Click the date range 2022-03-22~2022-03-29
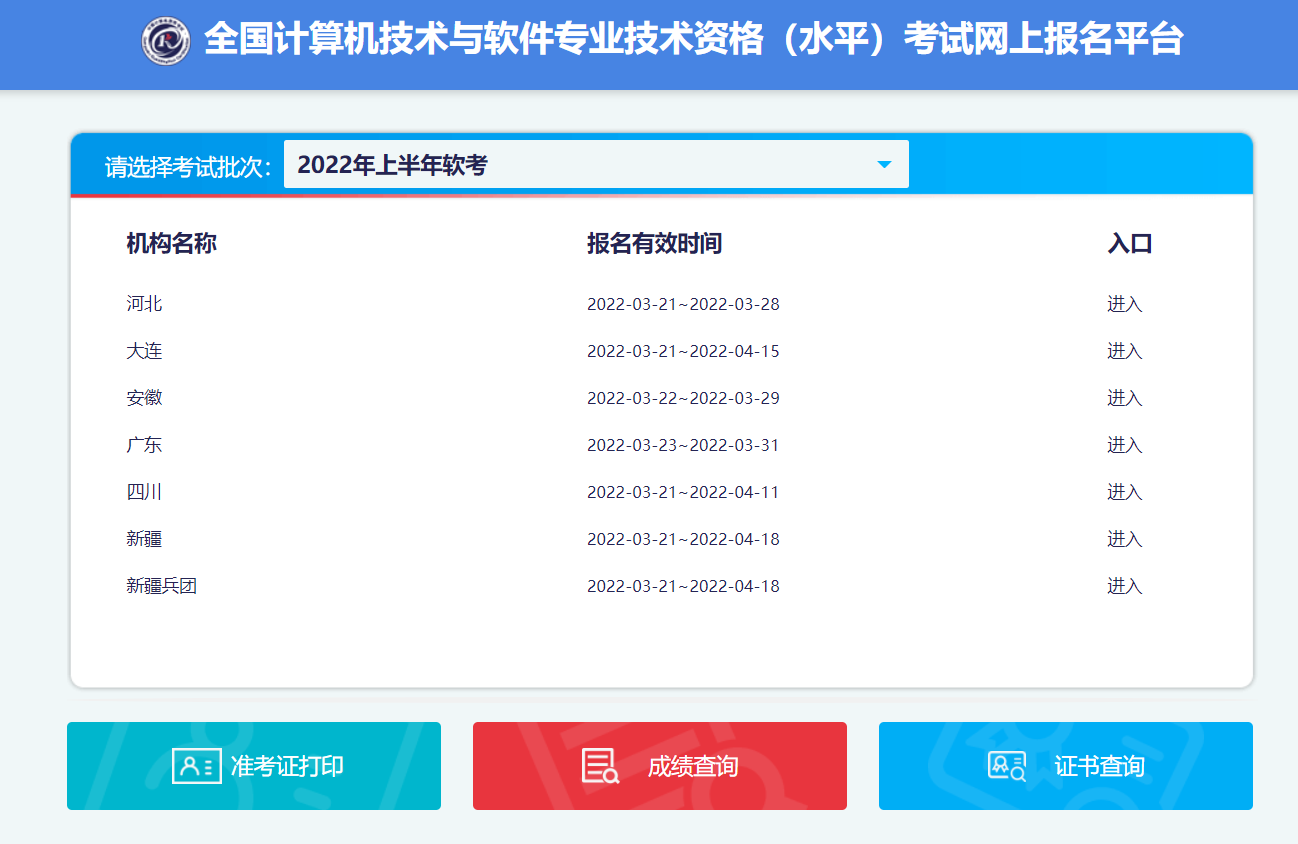The height and width of the screenshot is (844, 1298). tap(683, 398)
